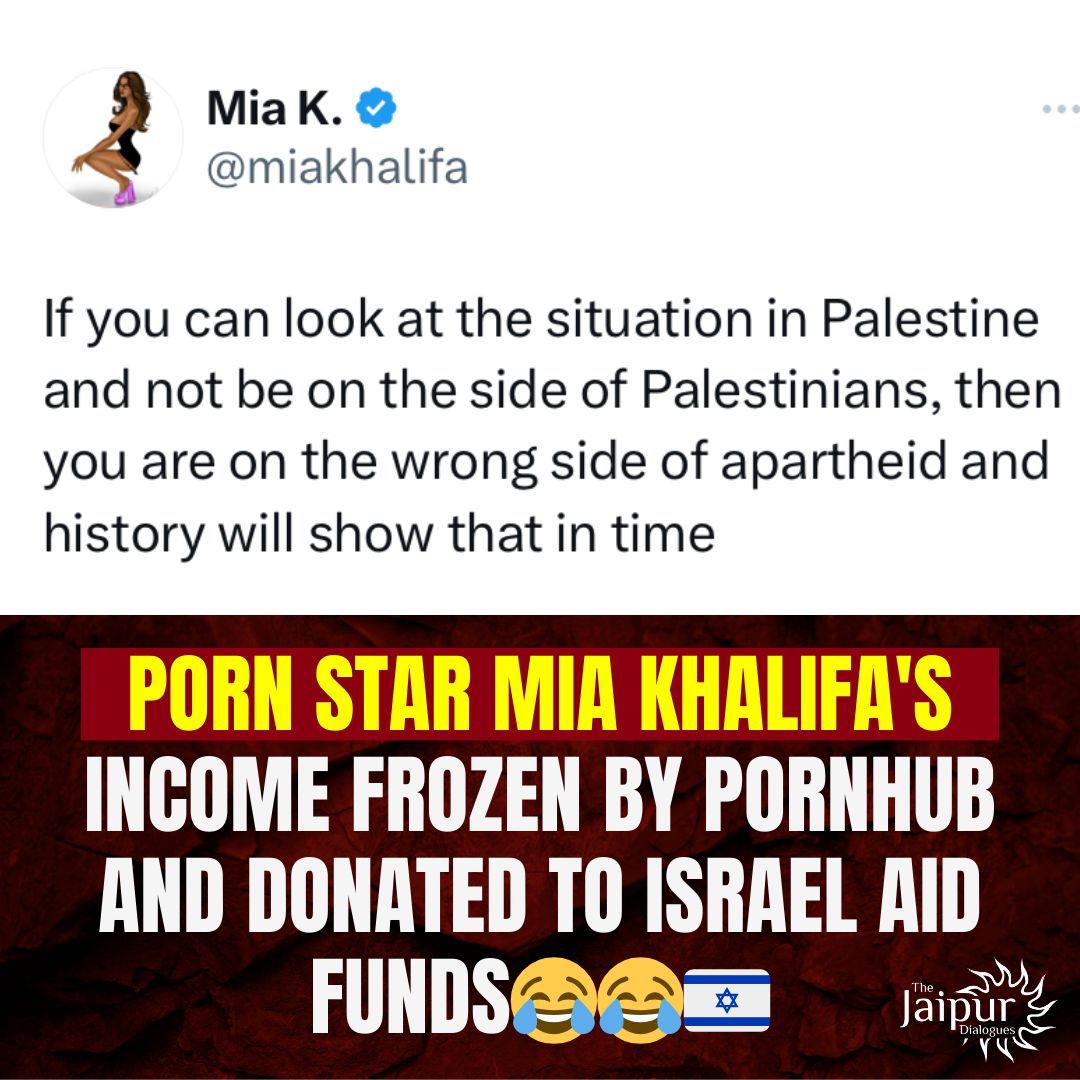Screen dimensions: 1080x1080
Task: Click the first laughing-crying emoji
Action: click(554, 999)
